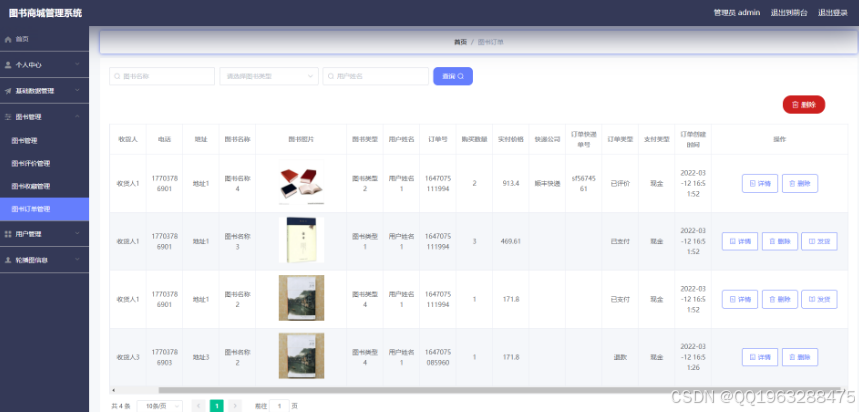Screen dimensions: 859x412
Task: Click the person icon beside 个人中心
Action: pyautogui.click(x=8, y=65)
